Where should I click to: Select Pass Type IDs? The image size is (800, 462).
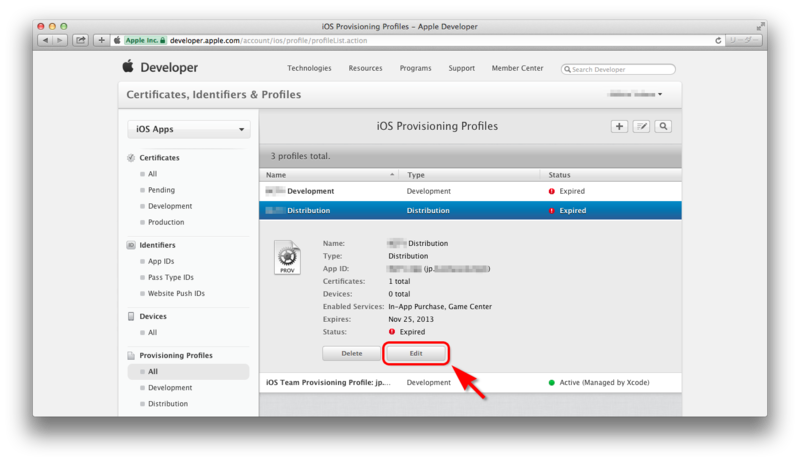pos(170,277)
